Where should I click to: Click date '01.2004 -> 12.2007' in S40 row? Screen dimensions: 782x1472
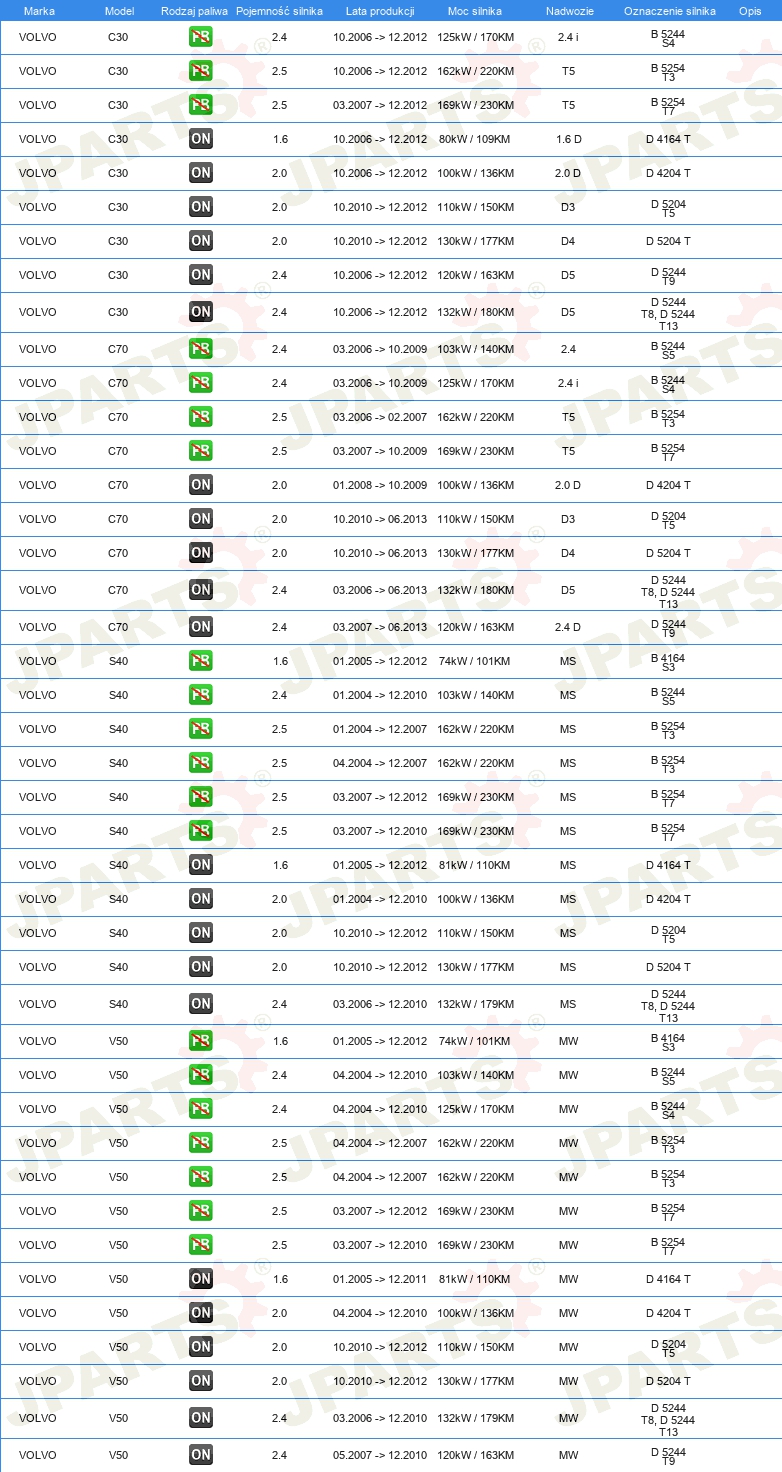click(380, 729)
